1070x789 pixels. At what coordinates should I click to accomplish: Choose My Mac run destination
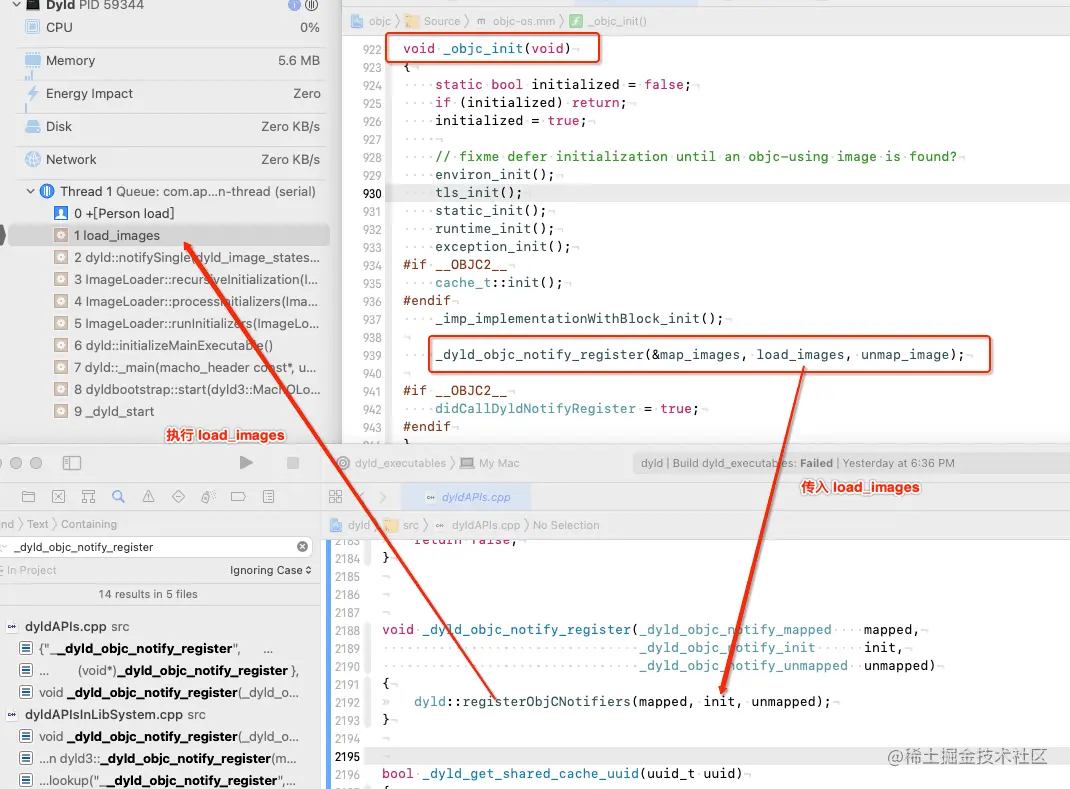pos(490,463)
